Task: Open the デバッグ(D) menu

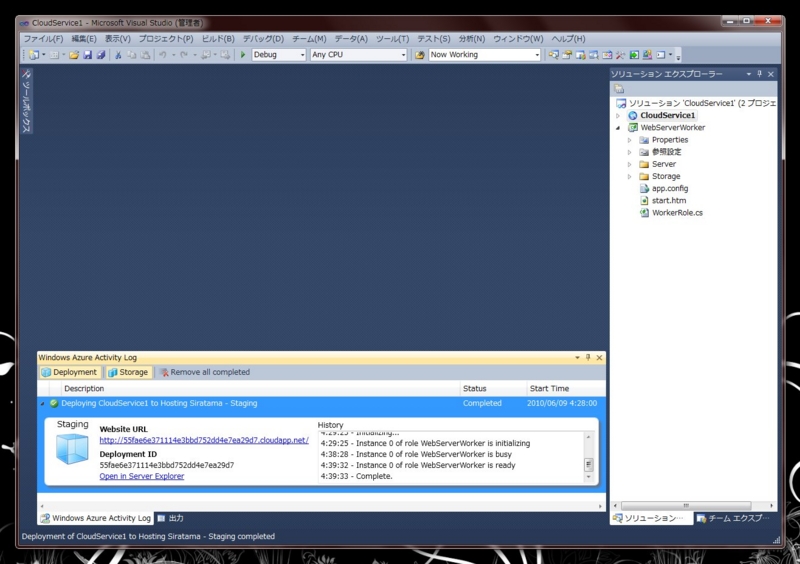Action: pos(263,39)
